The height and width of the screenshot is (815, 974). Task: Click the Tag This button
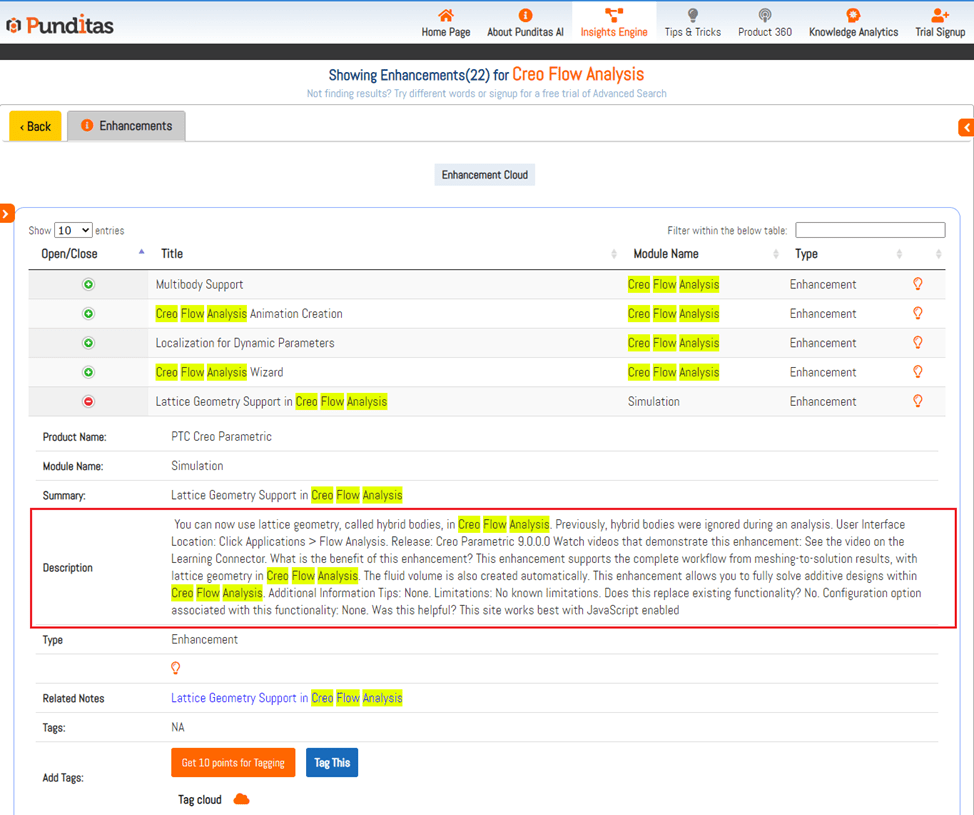coord(332,763)
